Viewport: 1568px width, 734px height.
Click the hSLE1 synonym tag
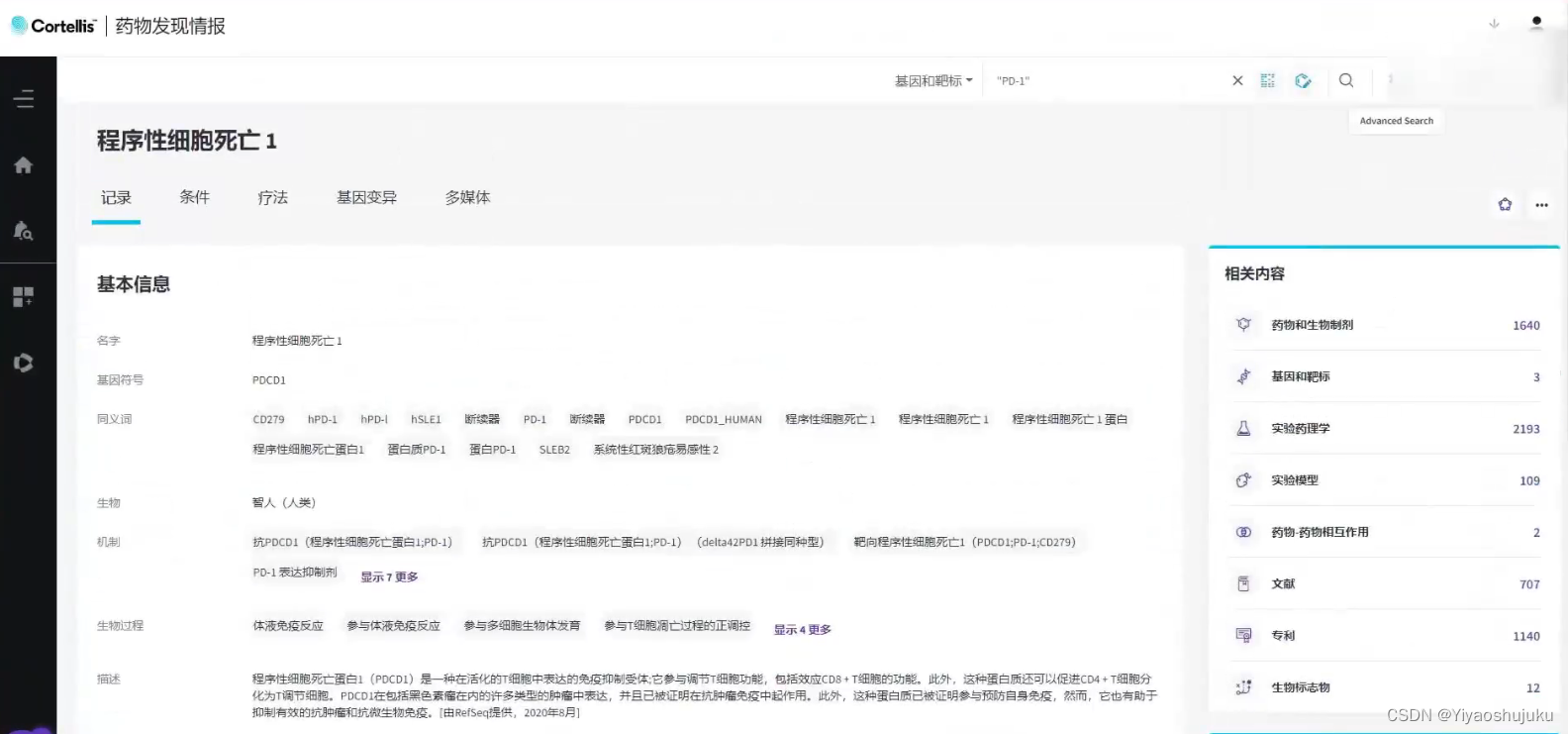[426, 420]
